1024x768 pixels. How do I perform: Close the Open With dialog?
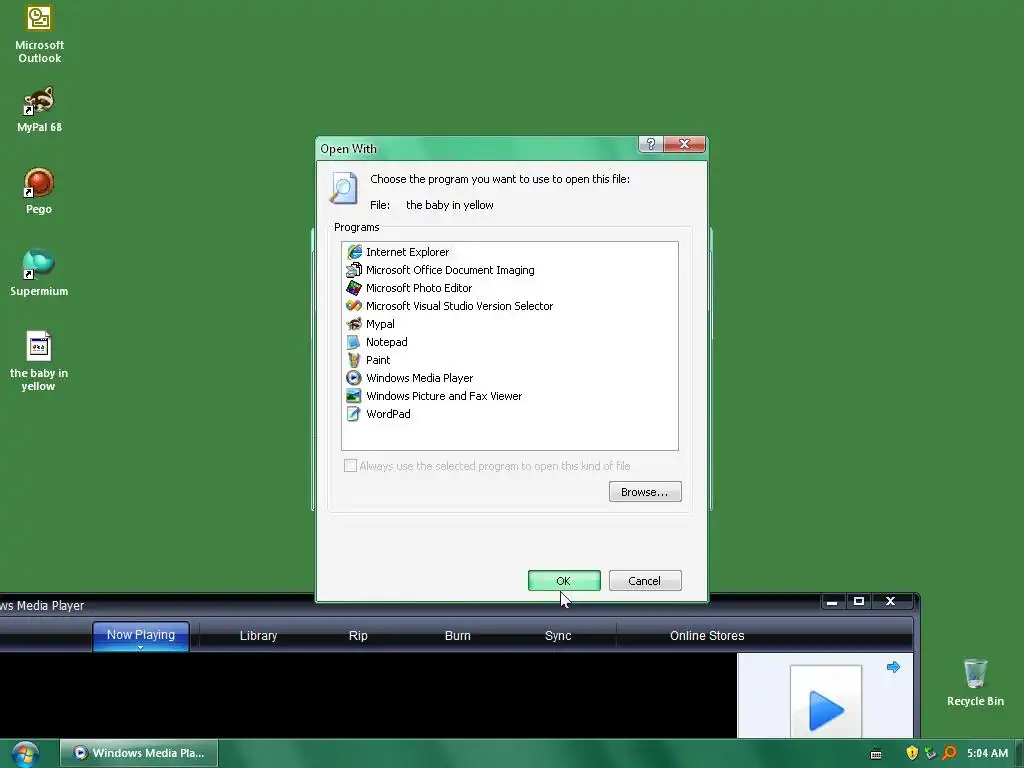point(684,144)
